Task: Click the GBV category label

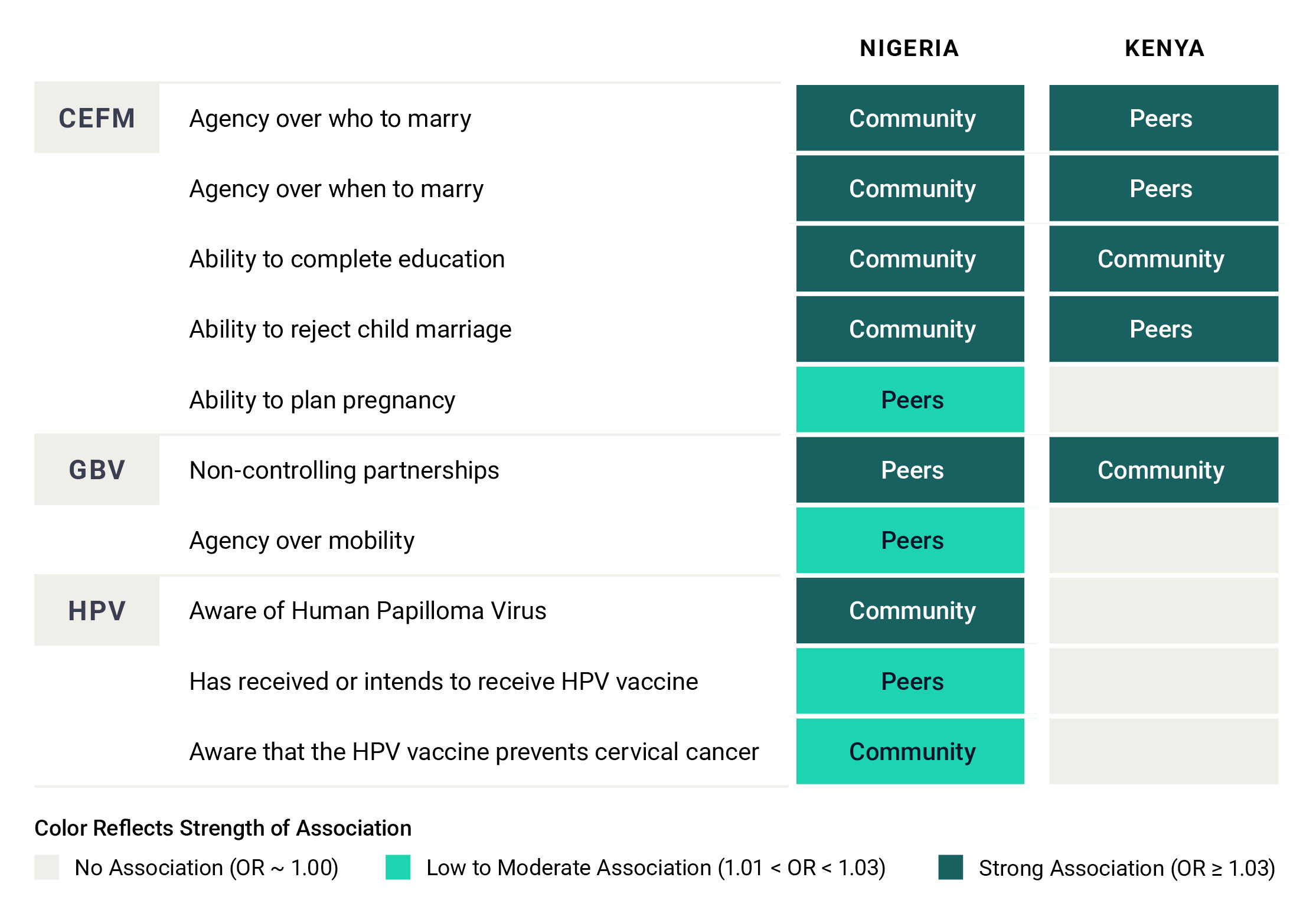Action: click(x=97, y=470)
